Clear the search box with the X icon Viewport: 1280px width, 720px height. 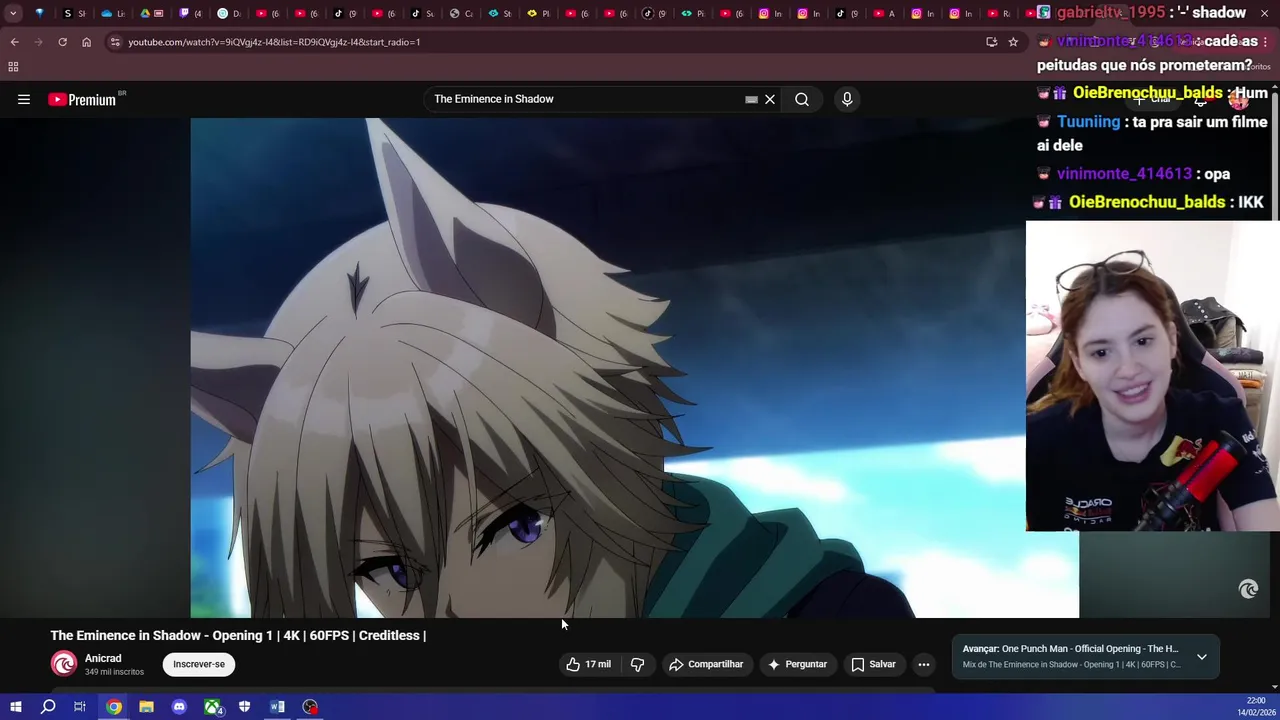770,99
